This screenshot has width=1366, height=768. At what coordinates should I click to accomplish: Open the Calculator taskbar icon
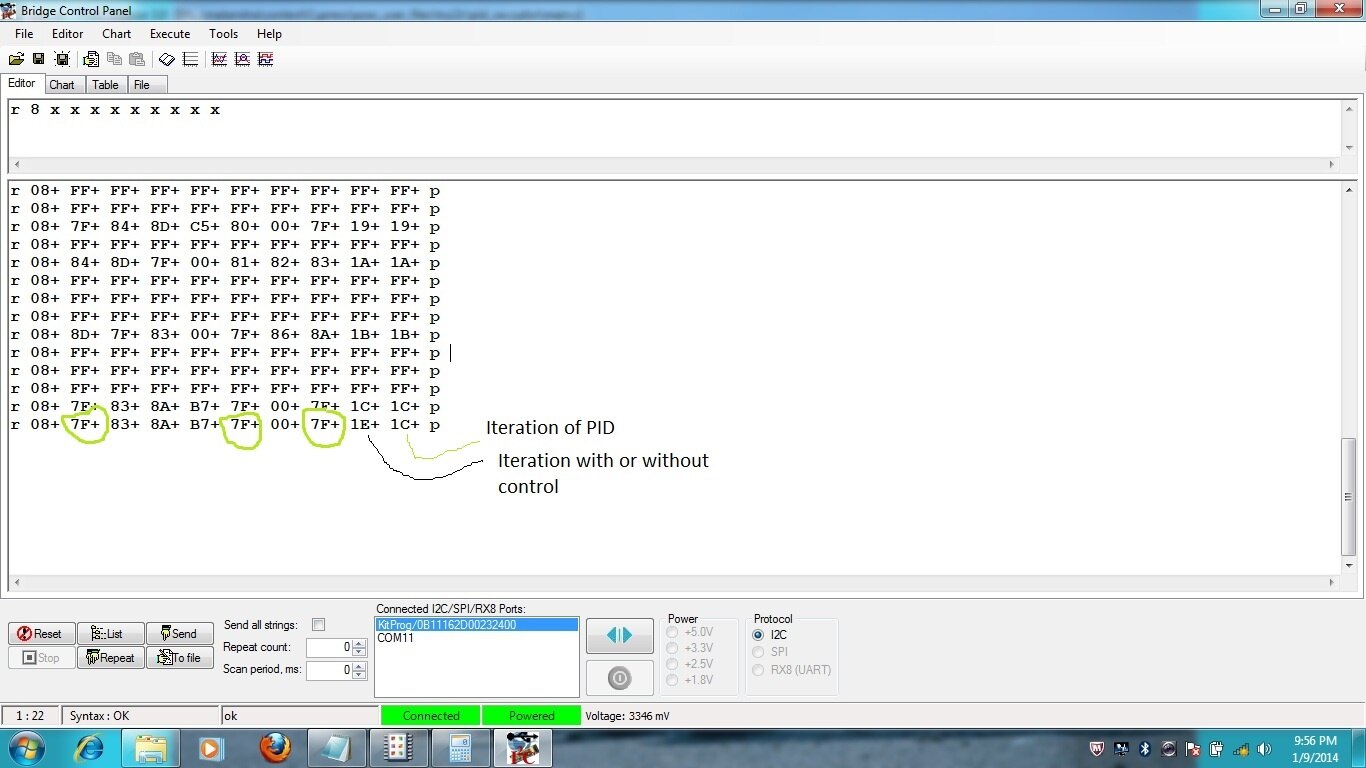[461, 748]
